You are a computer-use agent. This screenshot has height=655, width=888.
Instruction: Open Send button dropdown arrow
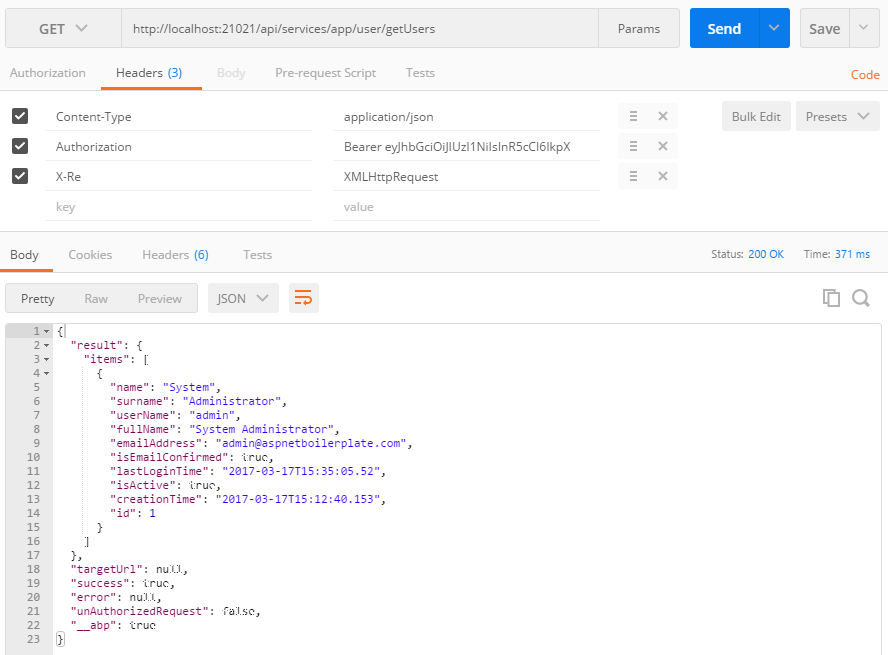point(774,28)
